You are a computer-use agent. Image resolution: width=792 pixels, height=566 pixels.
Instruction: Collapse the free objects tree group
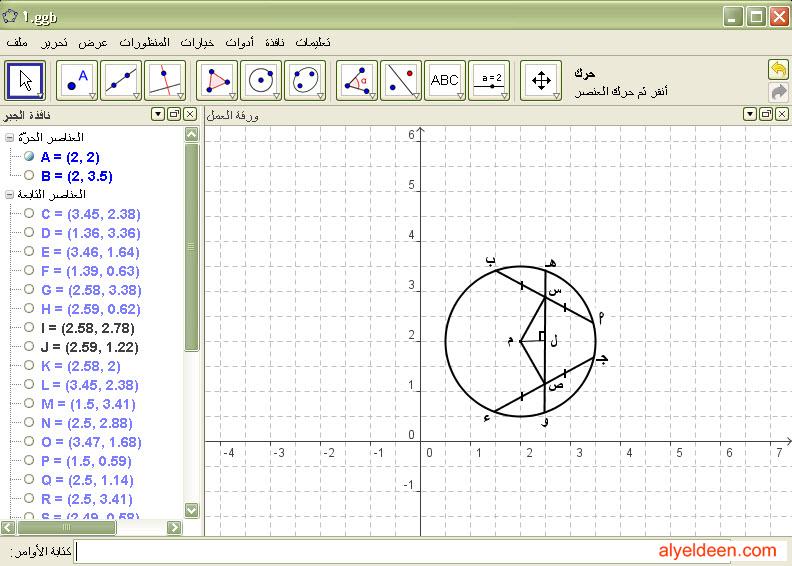[x=10, y=137]
